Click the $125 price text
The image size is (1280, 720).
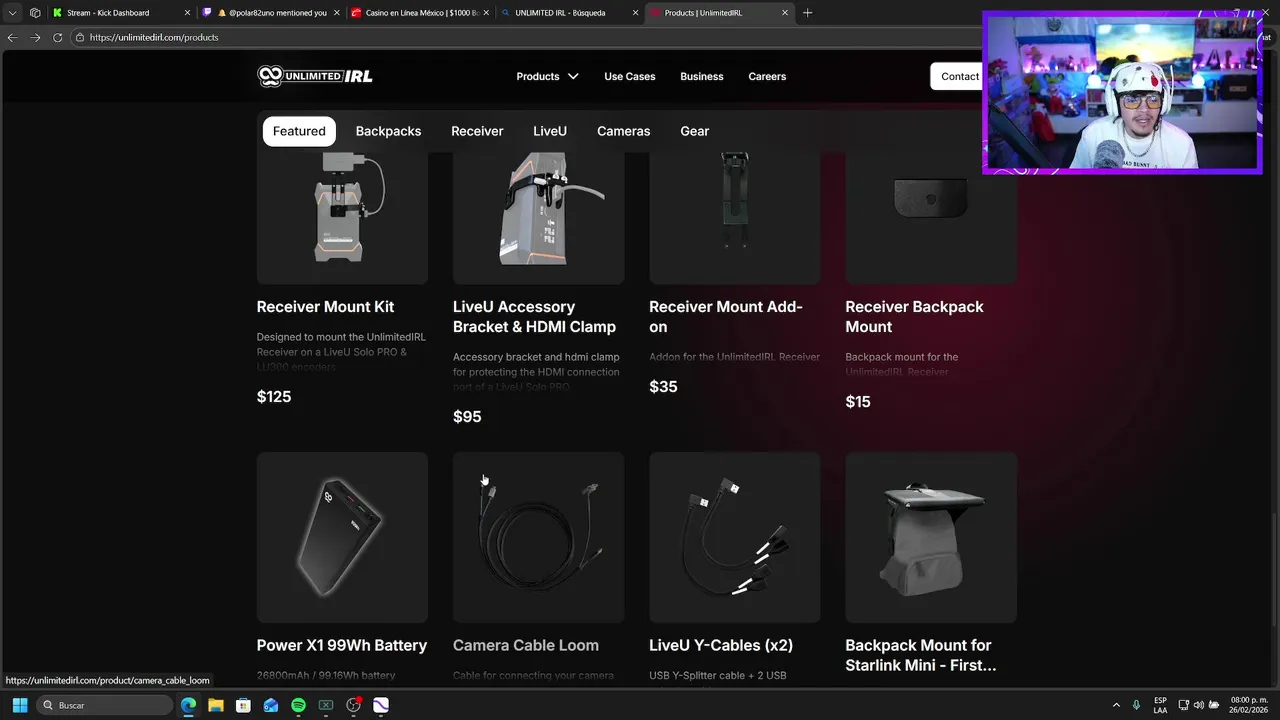click(x=274, y=397)
